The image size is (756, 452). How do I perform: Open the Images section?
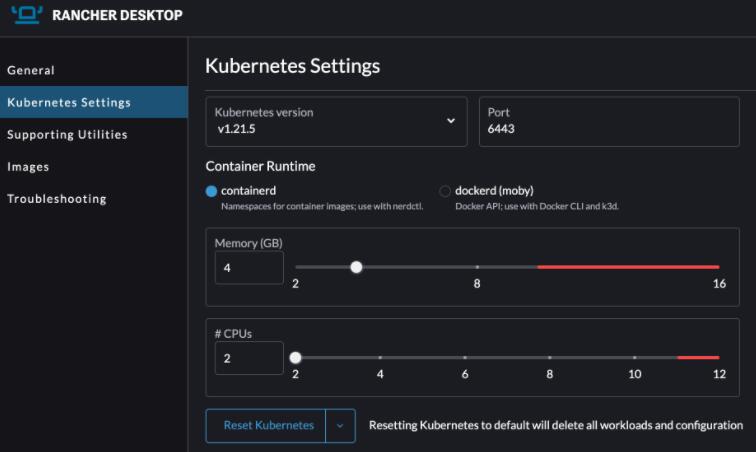[28, 167]
